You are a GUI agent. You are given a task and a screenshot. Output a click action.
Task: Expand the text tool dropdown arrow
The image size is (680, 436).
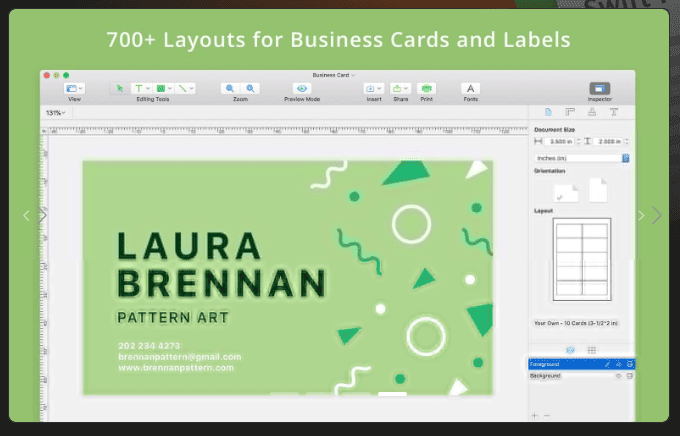click(148, 89)
